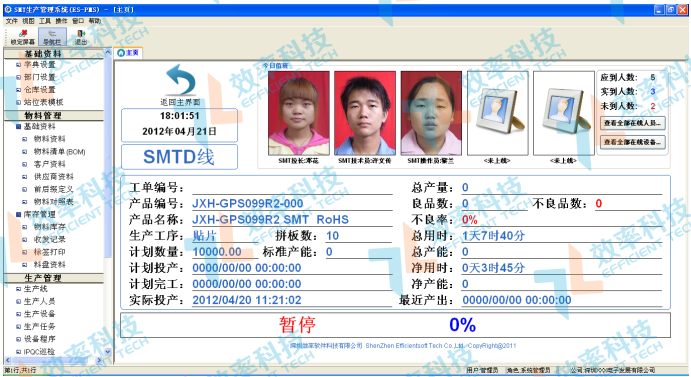Open 设备程序 in the navigation tree
This screenshot has height=377, width=691.
[x=40, y=339]
